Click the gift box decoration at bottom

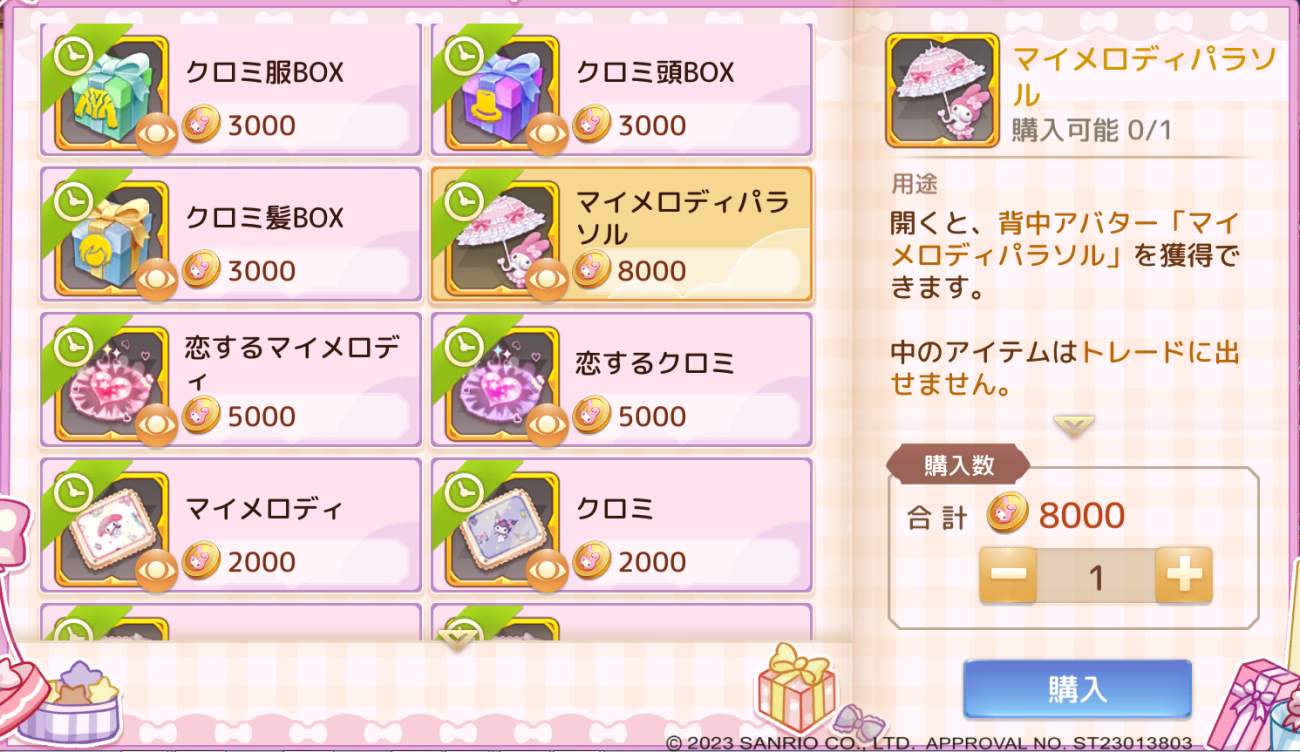click(795, 689)
